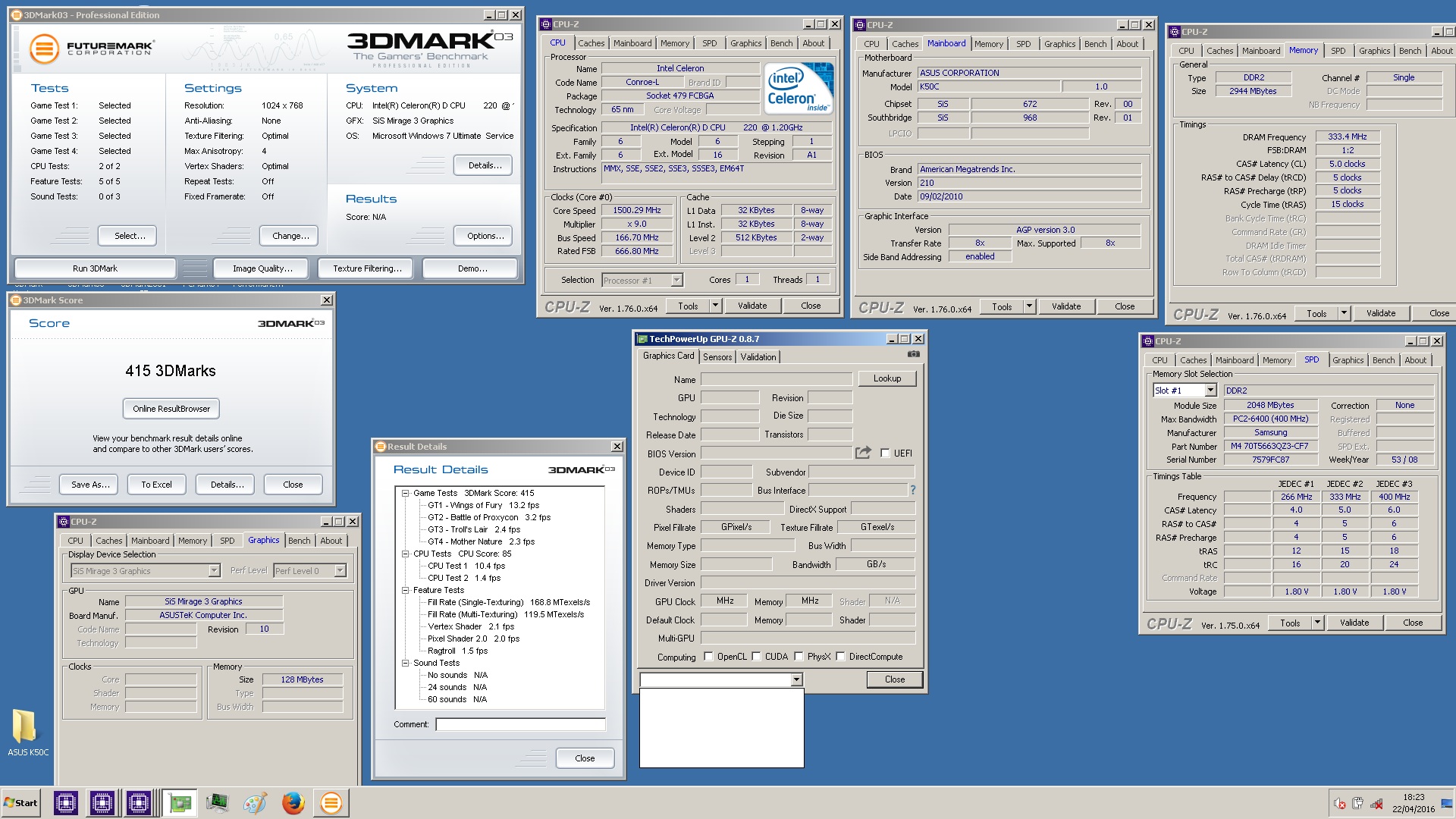Select the ASUS K50C desktop folder
Viewport: 1456px width, 819px height.
point(28,733)
